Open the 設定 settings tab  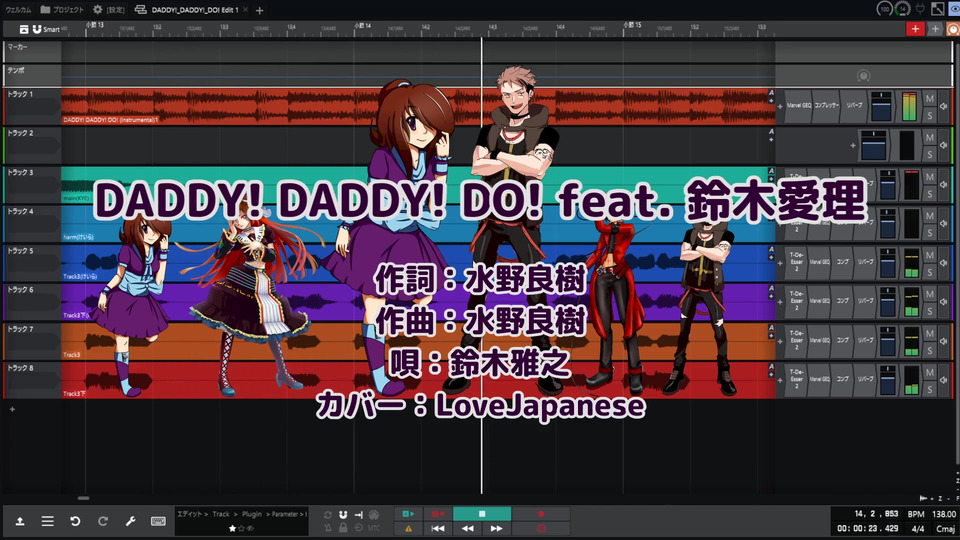pos(109,10)
